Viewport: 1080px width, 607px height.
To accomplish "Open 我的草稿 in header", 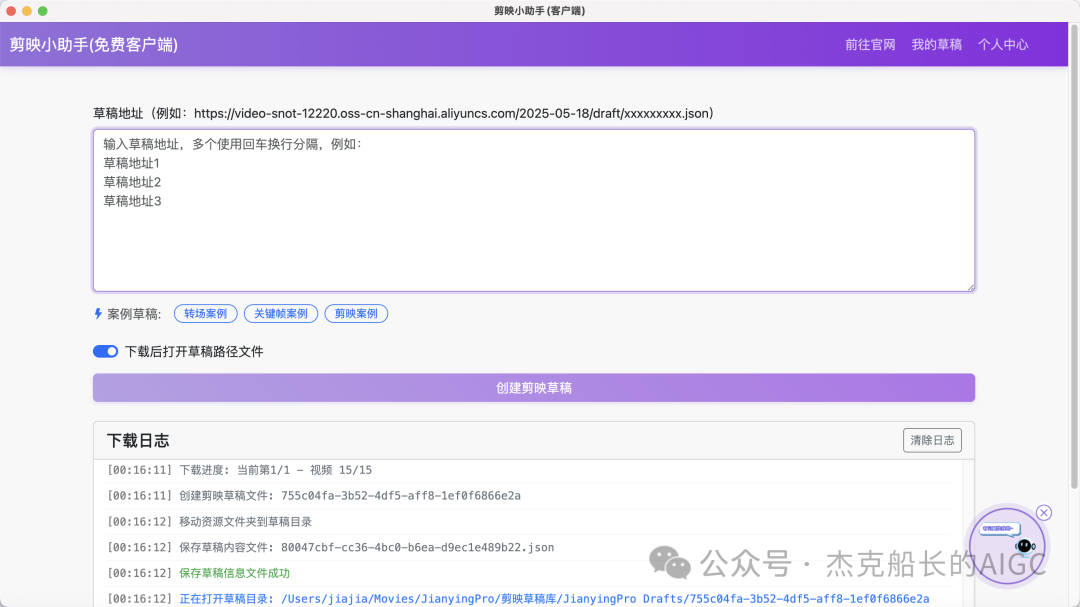I will coord(936,45).
